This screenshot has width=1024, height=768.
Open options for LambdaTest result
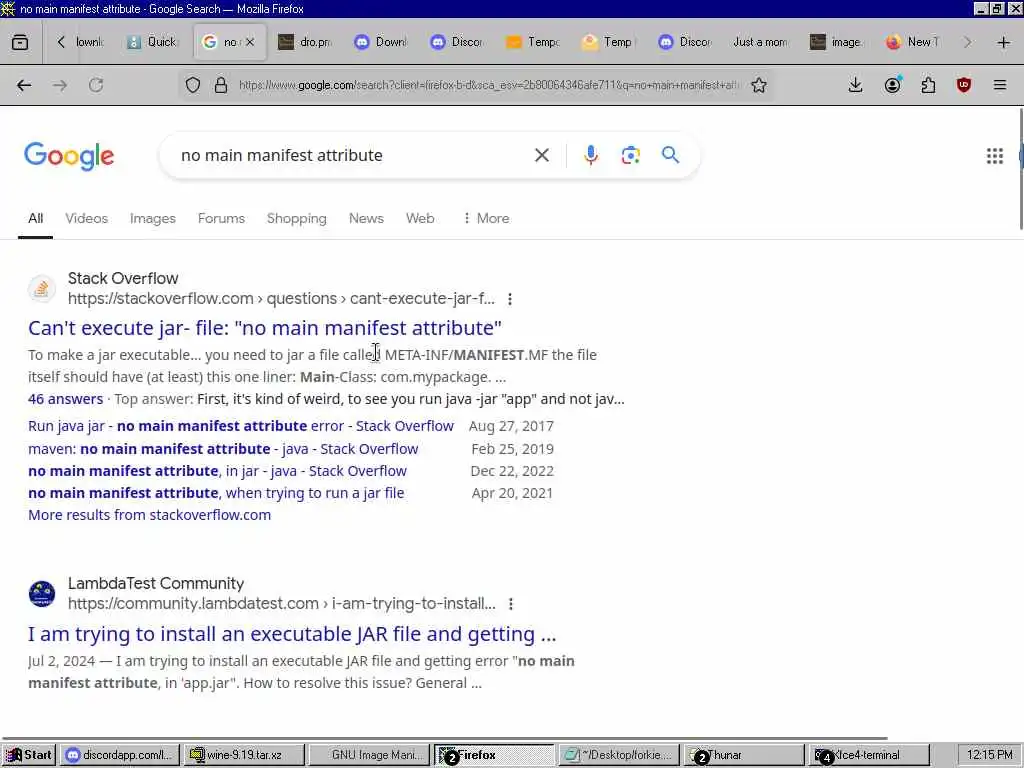[x=511, y=604]
